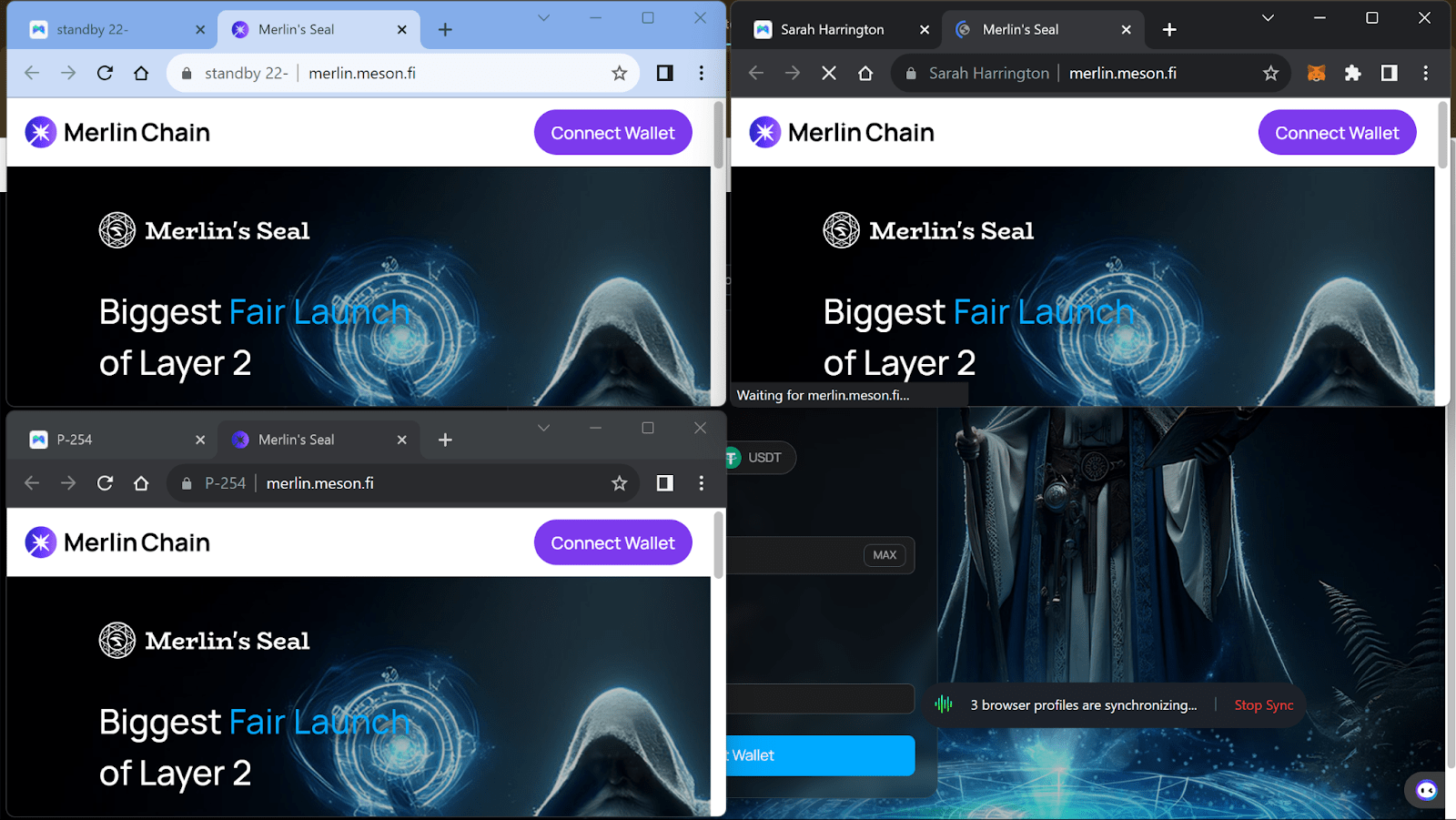Open side panel in Sarah Harrington window
The height and width of the screenshot is (820, 1456).
(x=1390, y=73)
